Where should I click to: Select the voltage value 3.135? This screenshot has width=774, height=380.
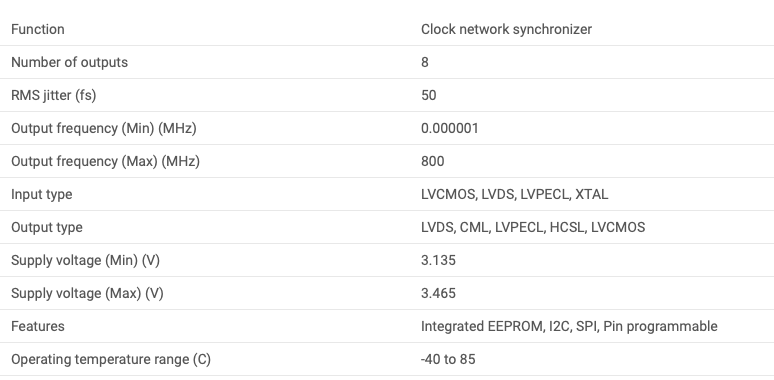pyautogui.click(x=438, y=260)
